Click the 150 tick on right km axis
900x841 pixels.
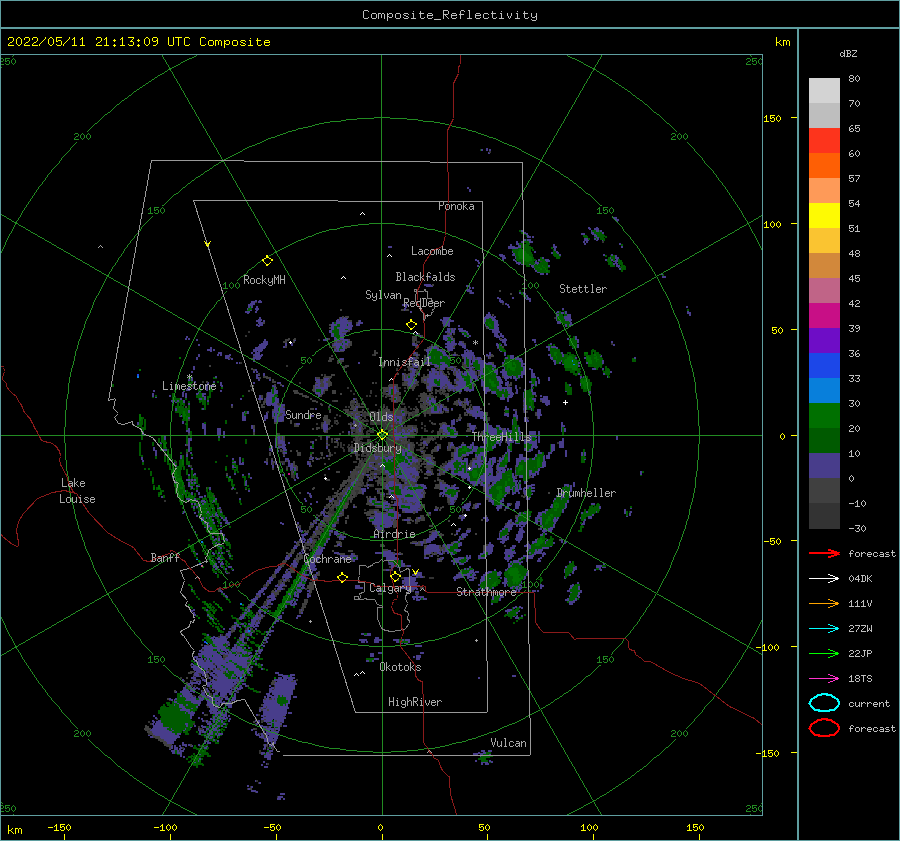click(x=772, y=118)
